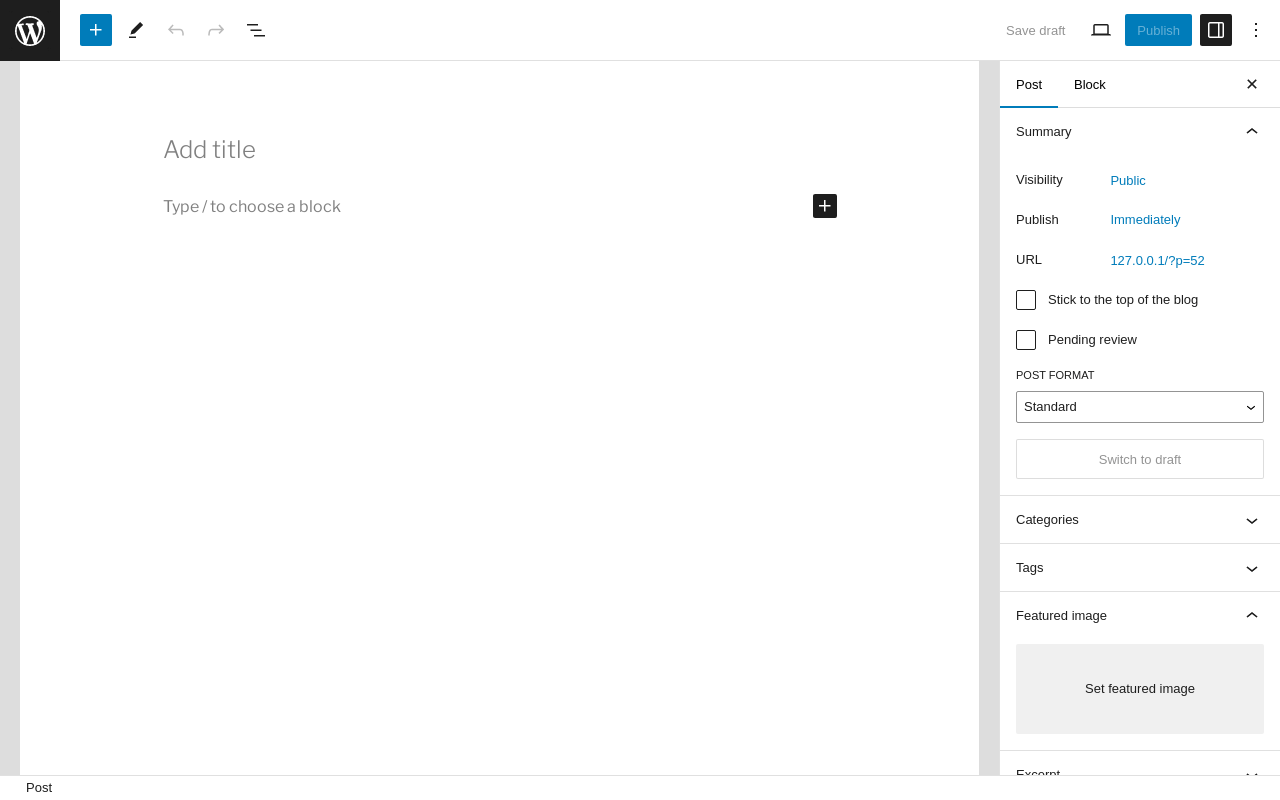Image resolution: width=1280 pixels, height=800 pixels.
Task: Click the Visibility label text
Action: [x=1039, y=180]
